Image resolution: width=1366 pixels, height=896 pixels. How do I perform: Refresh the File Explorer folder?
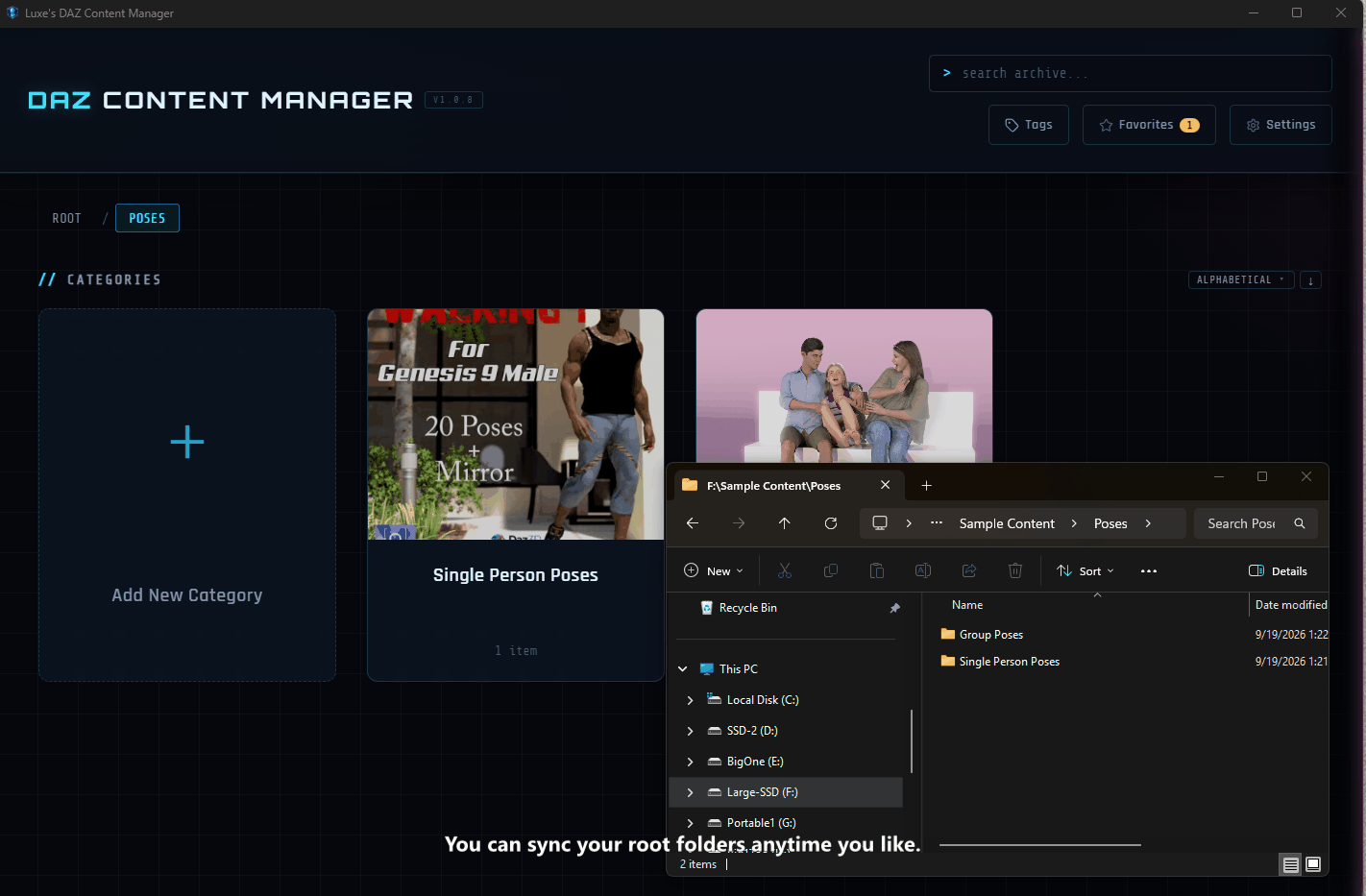[x=831, y=523]
